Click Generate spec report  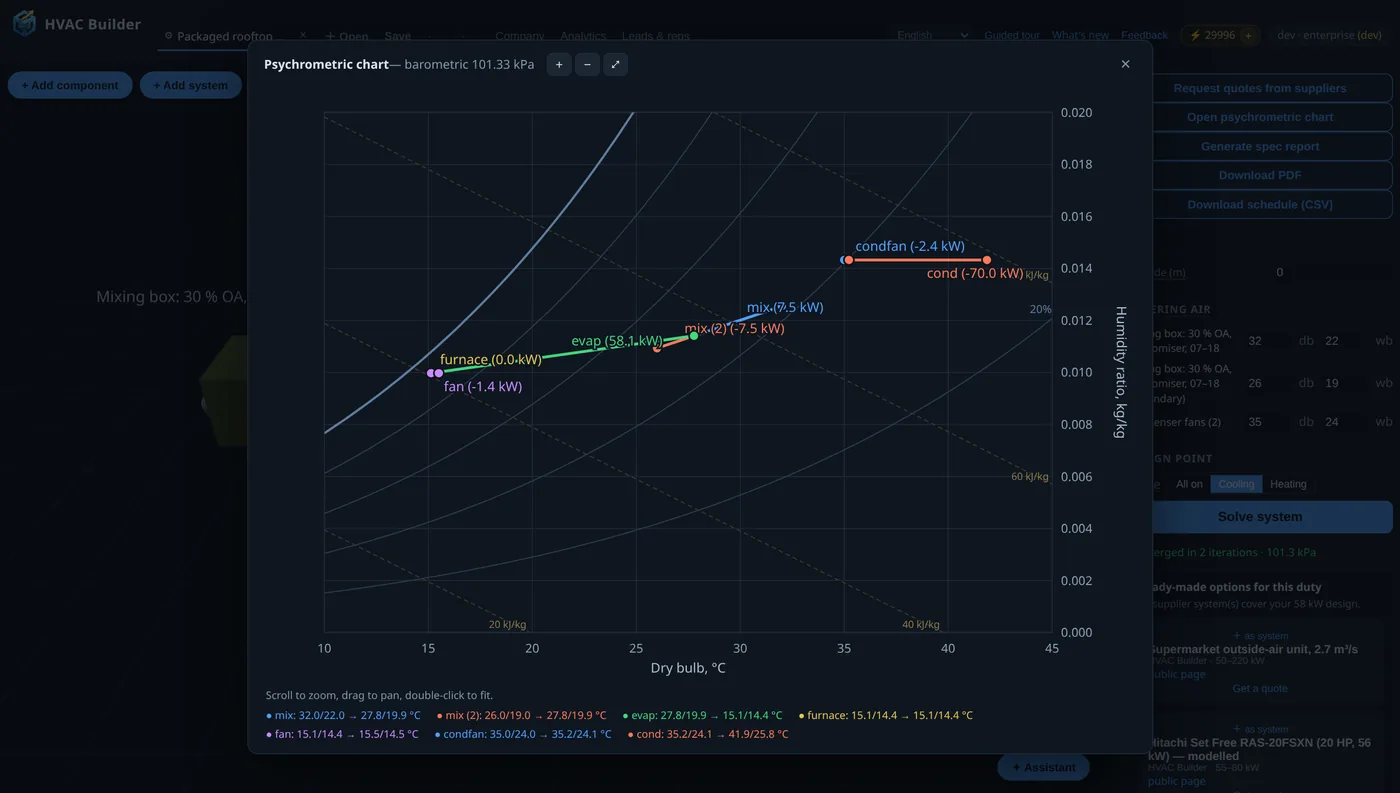(x=1260, y=146)
